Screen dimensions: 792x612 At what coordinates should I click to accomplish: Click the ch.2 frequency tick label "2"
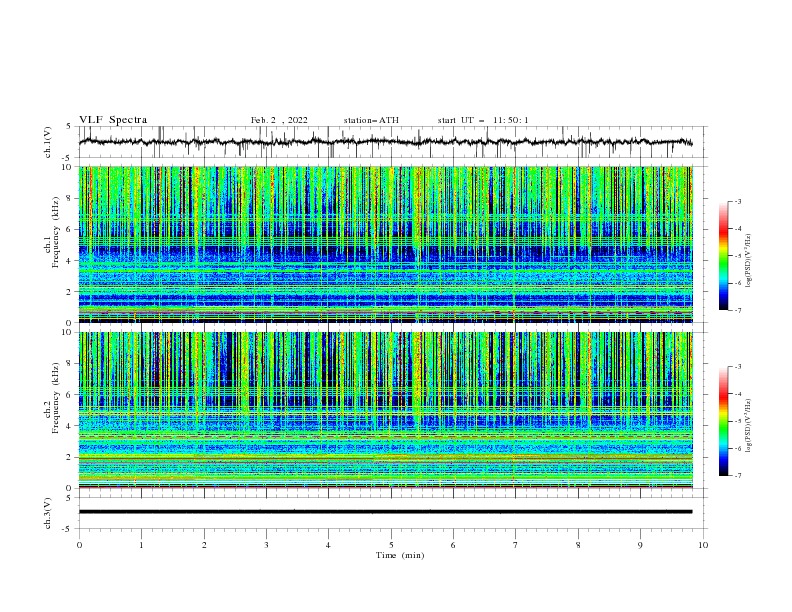pos(69,457)
